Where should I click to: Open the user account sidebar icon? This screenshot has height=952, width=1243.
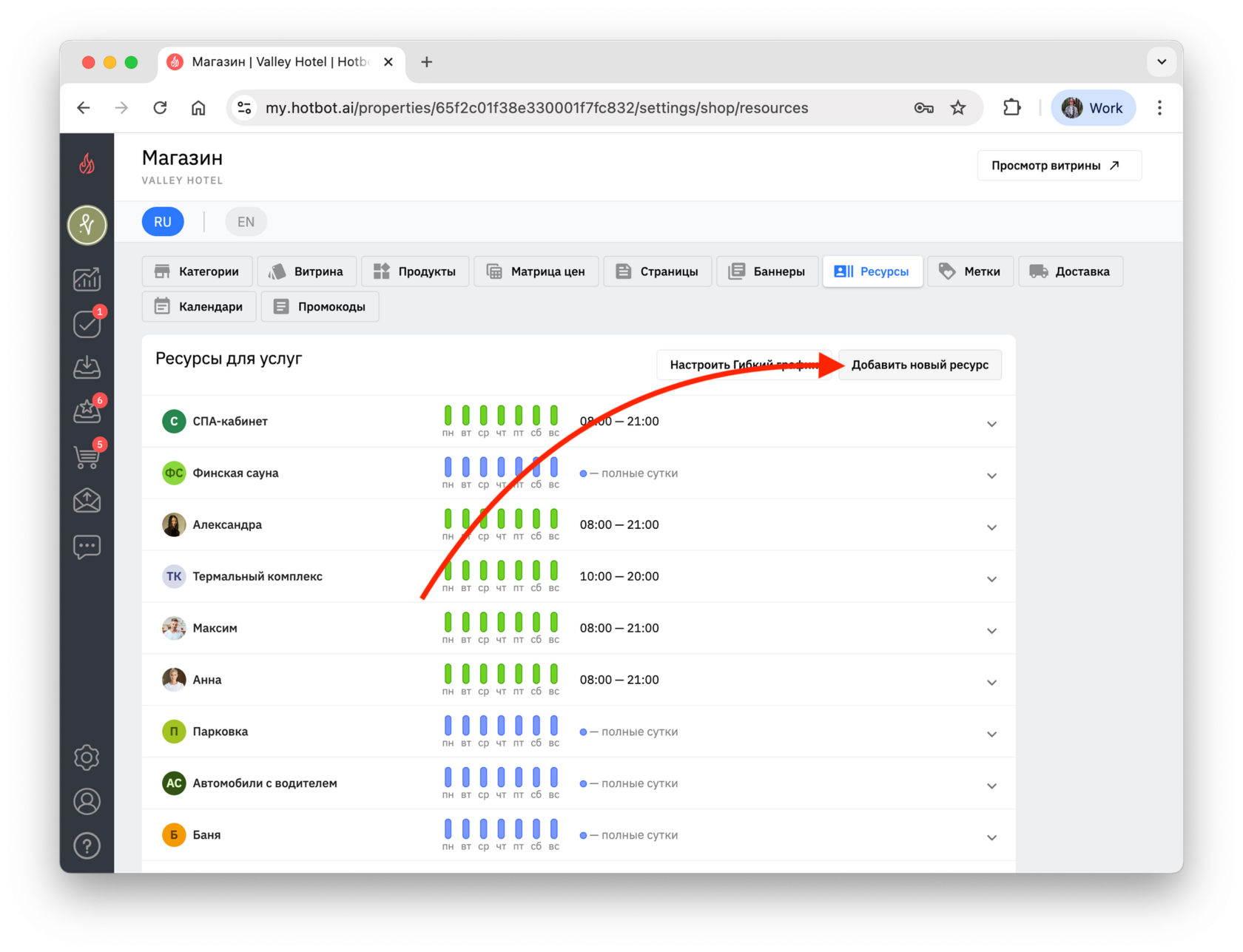(87, 801)
